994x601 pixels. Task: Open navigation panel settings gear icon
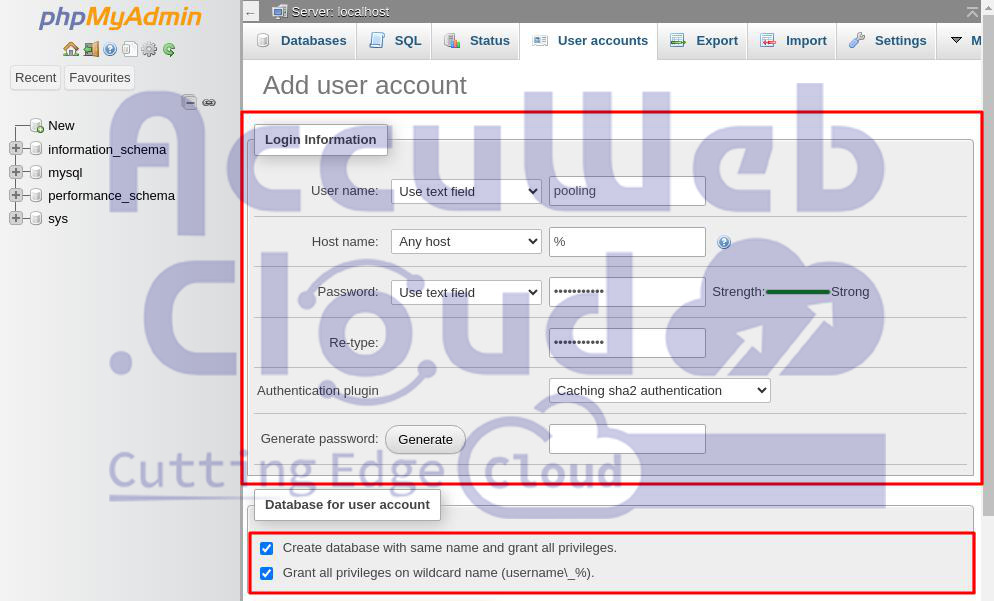149,49
